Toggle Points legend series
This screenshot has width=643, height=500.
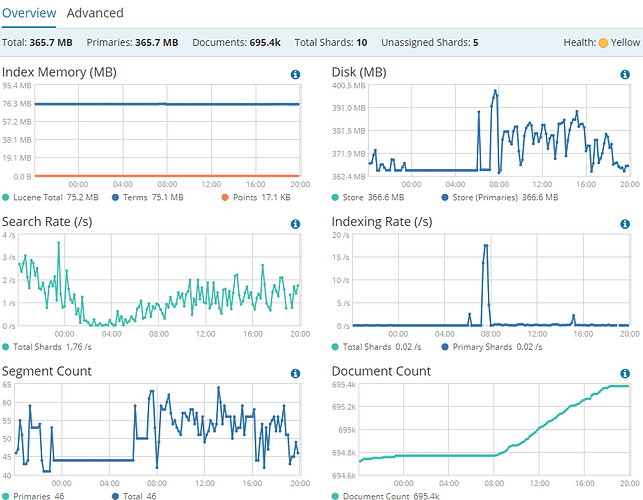coord(256,197)
